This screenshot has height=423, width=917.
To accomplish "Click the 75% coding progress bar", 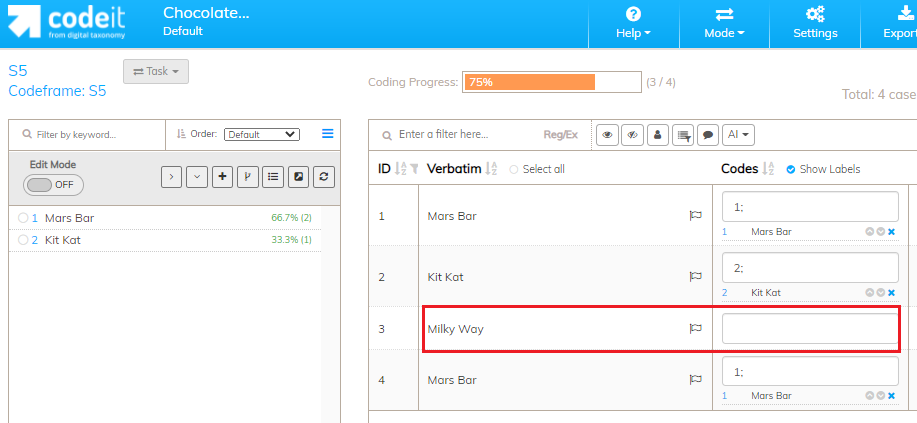I will 551,82.
